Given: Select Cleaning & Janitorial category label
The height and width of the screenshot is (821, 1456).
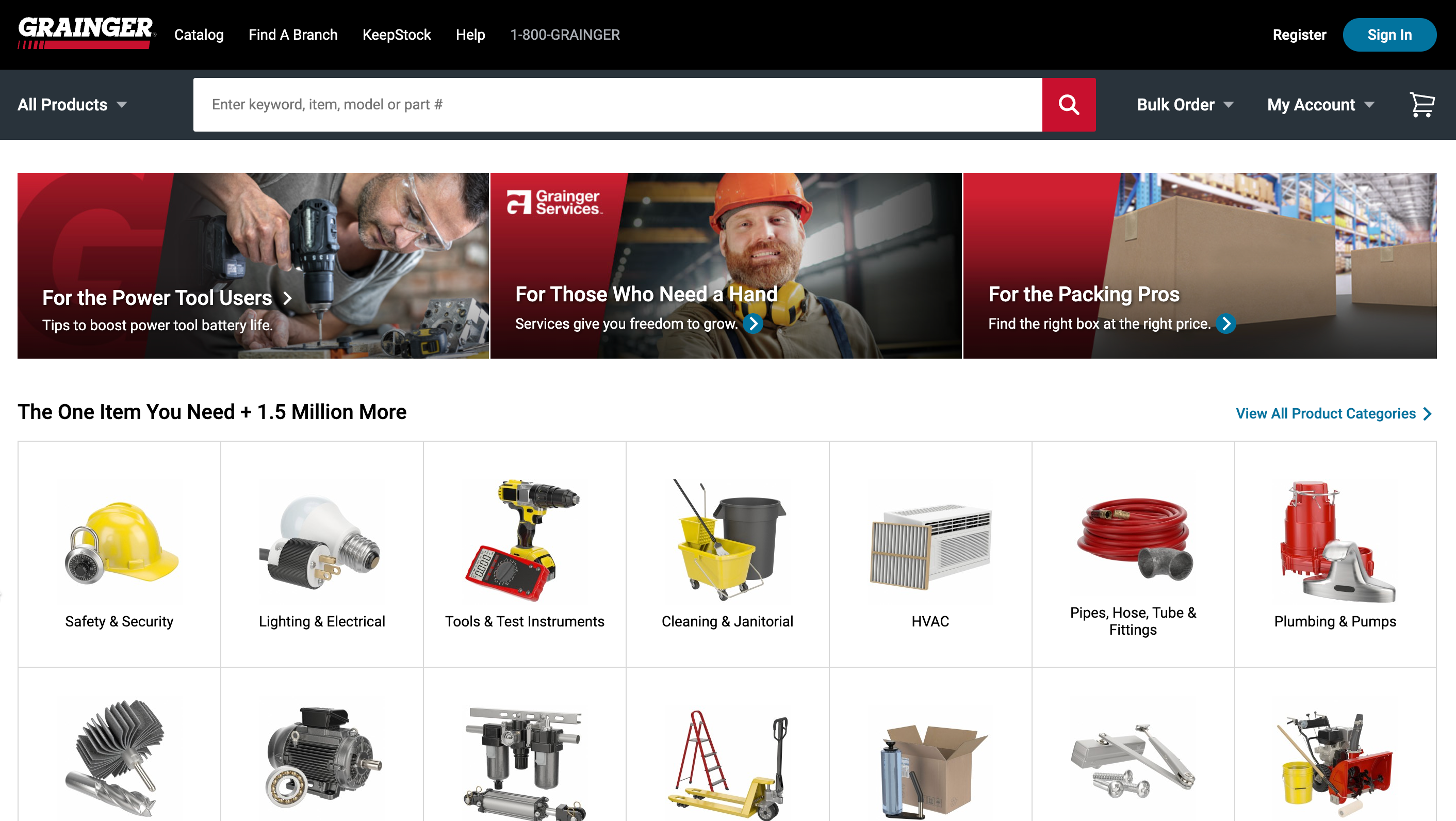Looking at the screenshot, I should point(727,621).
